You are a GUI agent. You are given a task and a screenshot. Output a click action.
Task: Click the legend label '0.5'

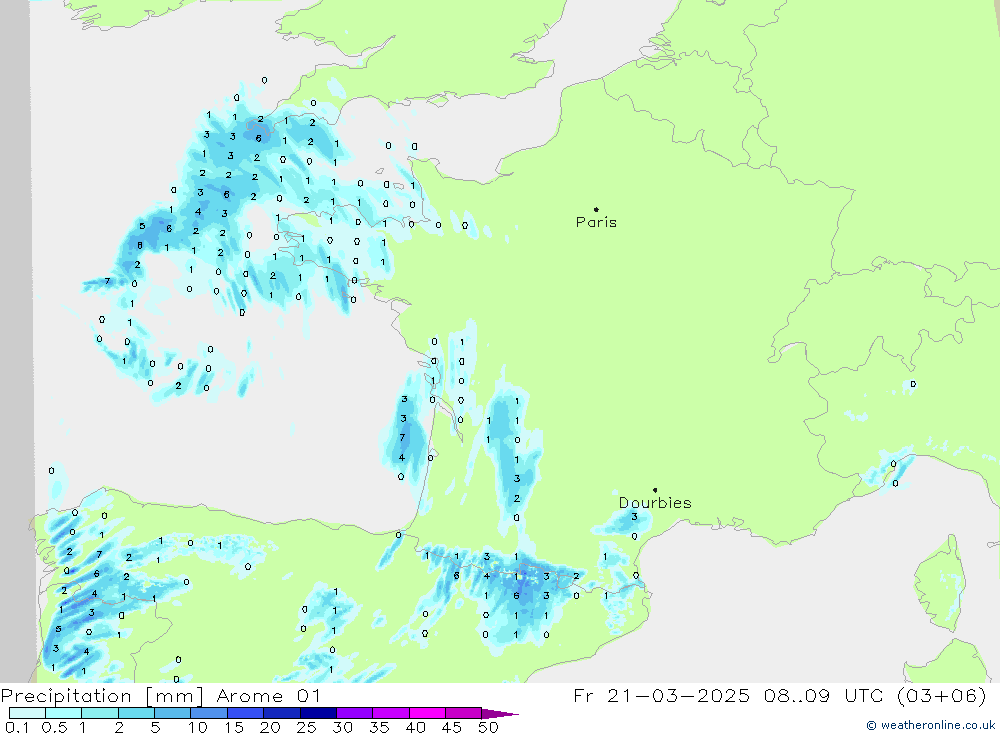pos(54,727)
